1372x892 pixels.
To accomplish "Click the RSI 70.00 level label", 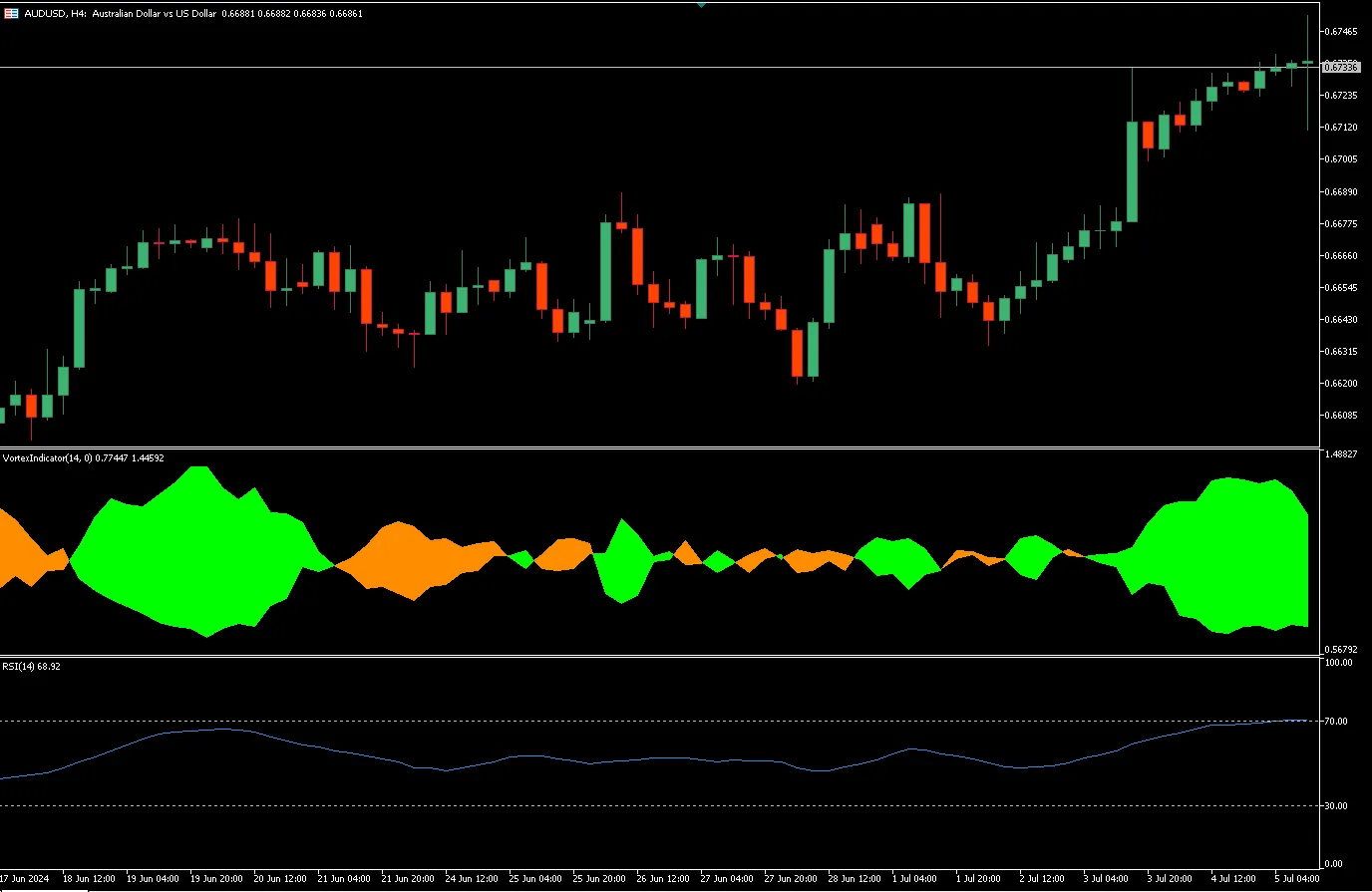I will (1336, 722).
